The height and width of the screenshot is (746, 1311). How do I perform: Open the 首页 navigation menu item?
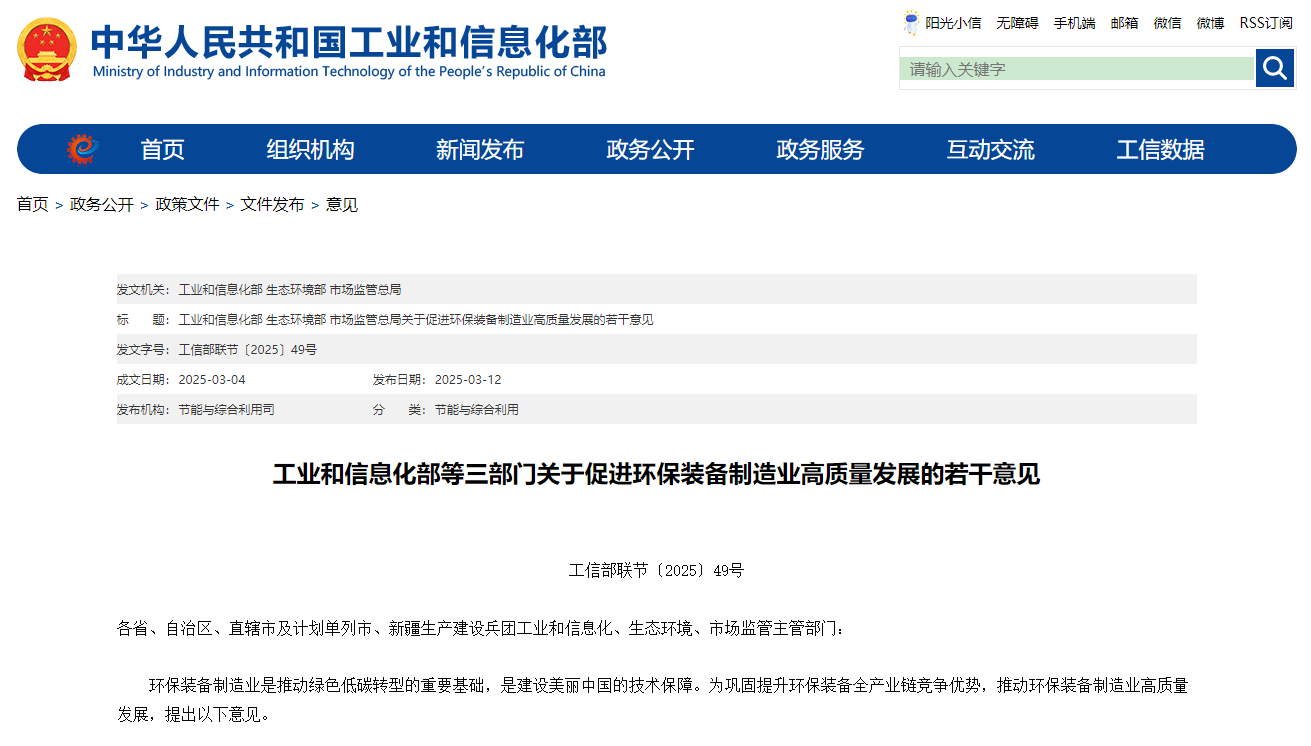162,150
